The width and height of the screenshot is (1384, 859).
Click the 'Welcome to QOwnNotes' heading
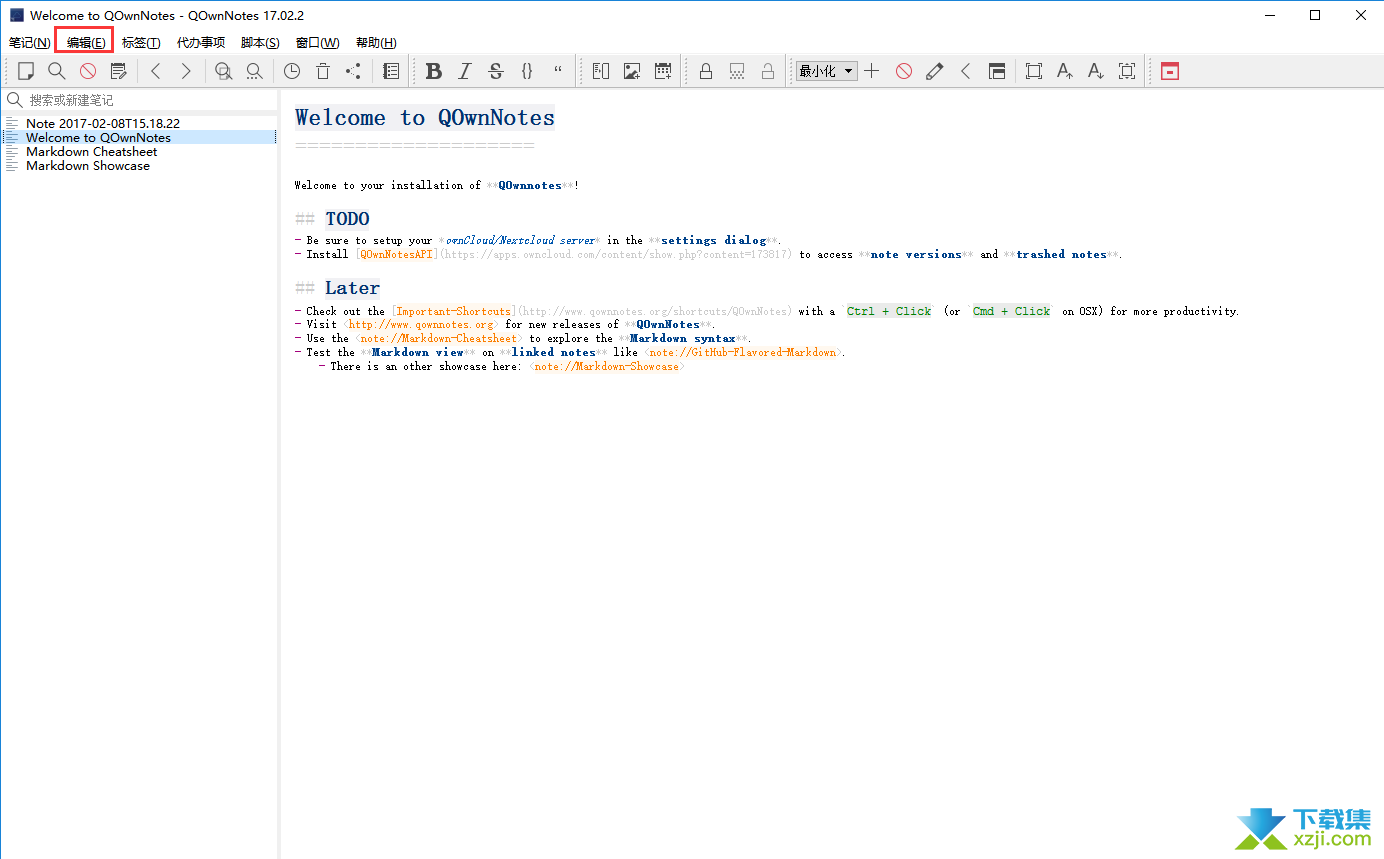425,118
